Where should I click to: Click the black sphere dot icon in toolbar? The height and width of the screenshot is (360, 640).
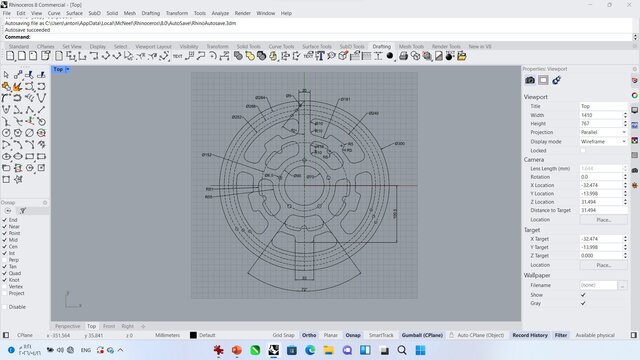pos(390,56)
